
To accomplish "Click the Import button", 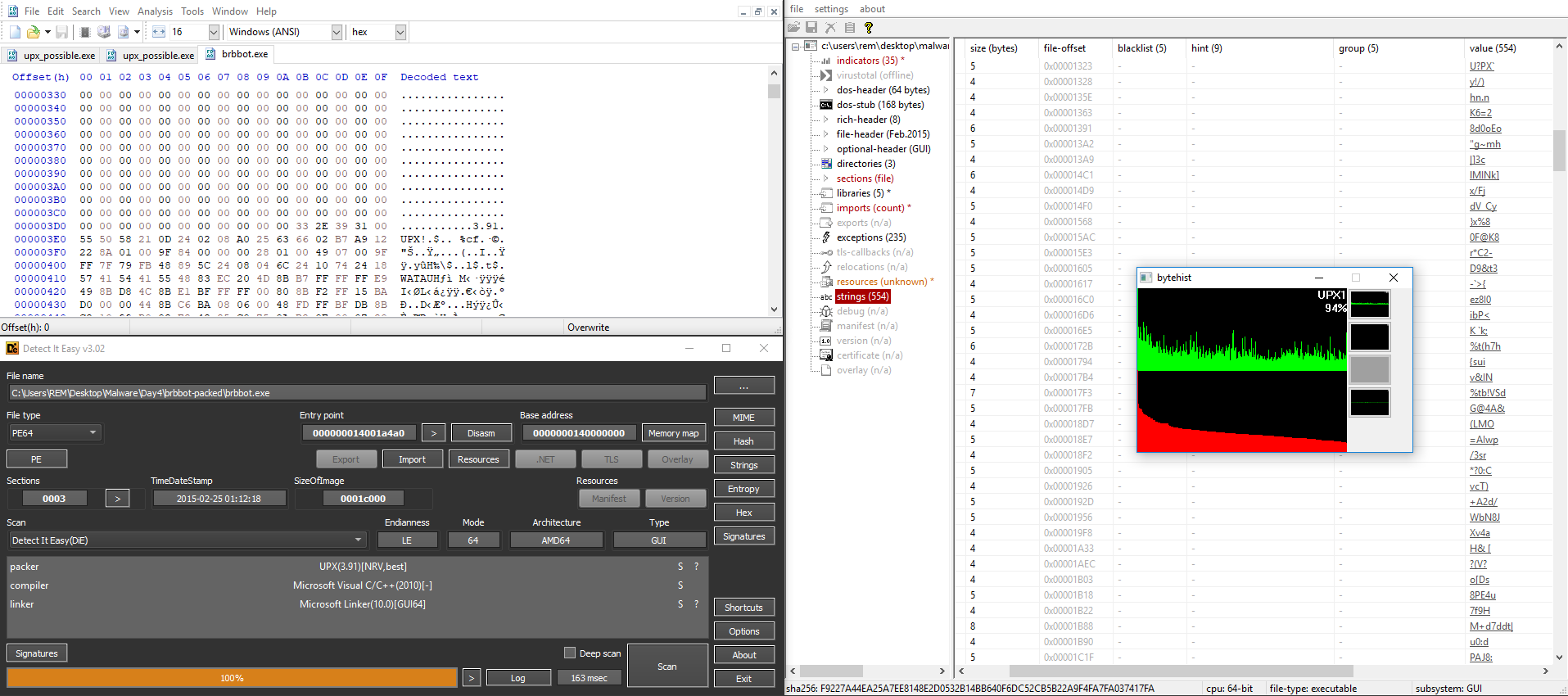I will click(x=412, y=459).
